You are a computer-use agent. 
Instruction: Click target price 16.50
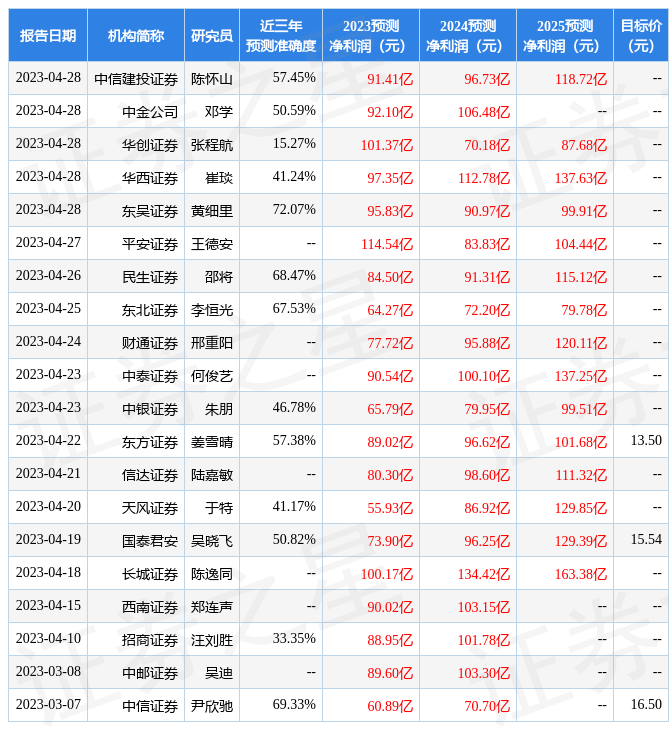646,704
